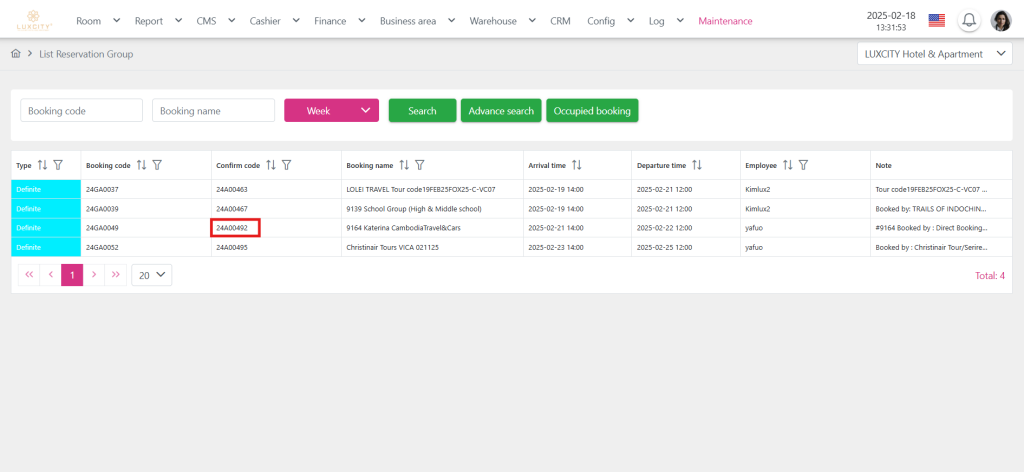
Task: Sort the Arrival time column
Action: 577,165
